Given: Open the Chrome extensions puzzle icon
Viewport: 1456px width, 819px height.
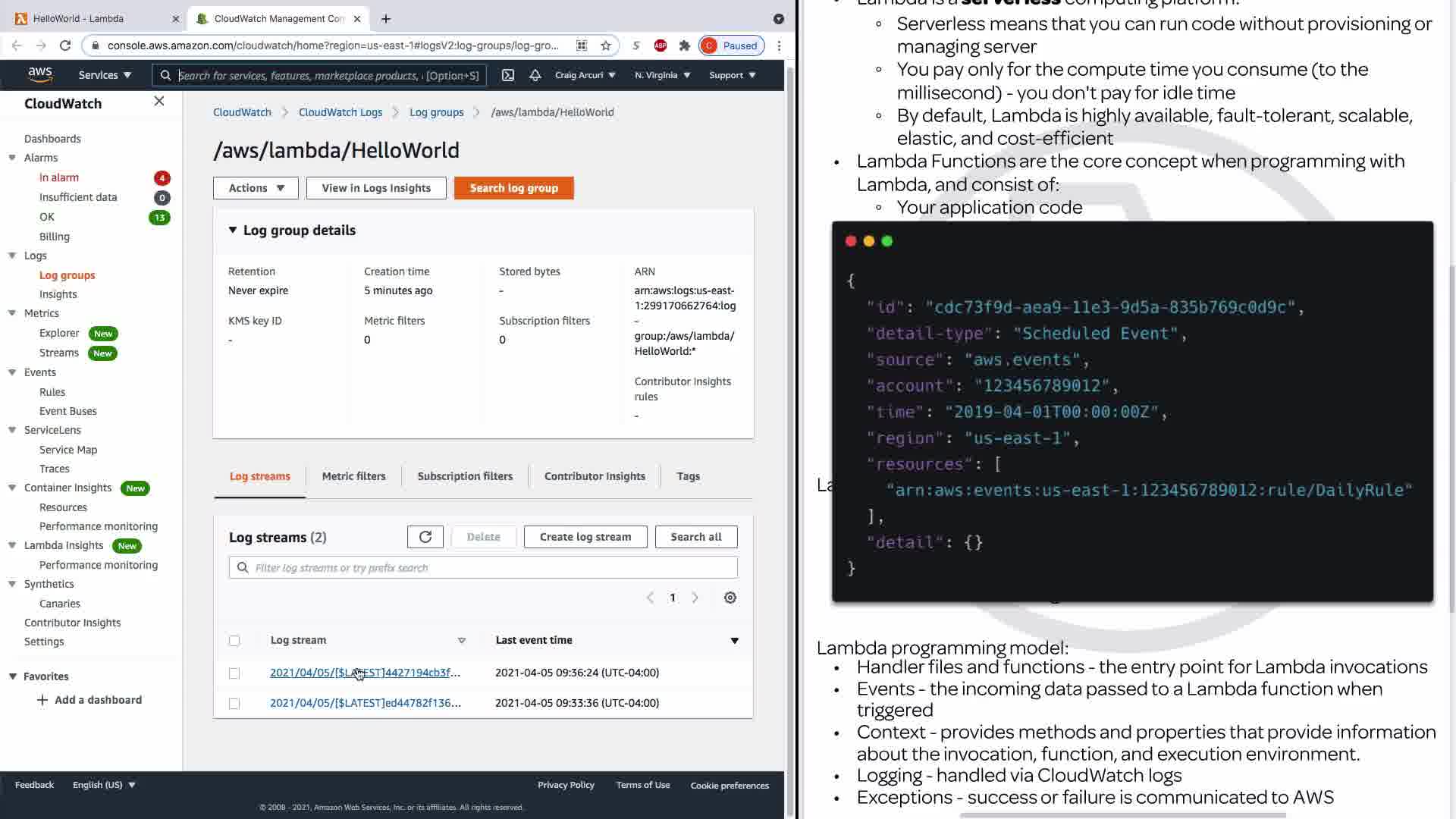Looking at the screenshot, I should (x=685, y=45).
